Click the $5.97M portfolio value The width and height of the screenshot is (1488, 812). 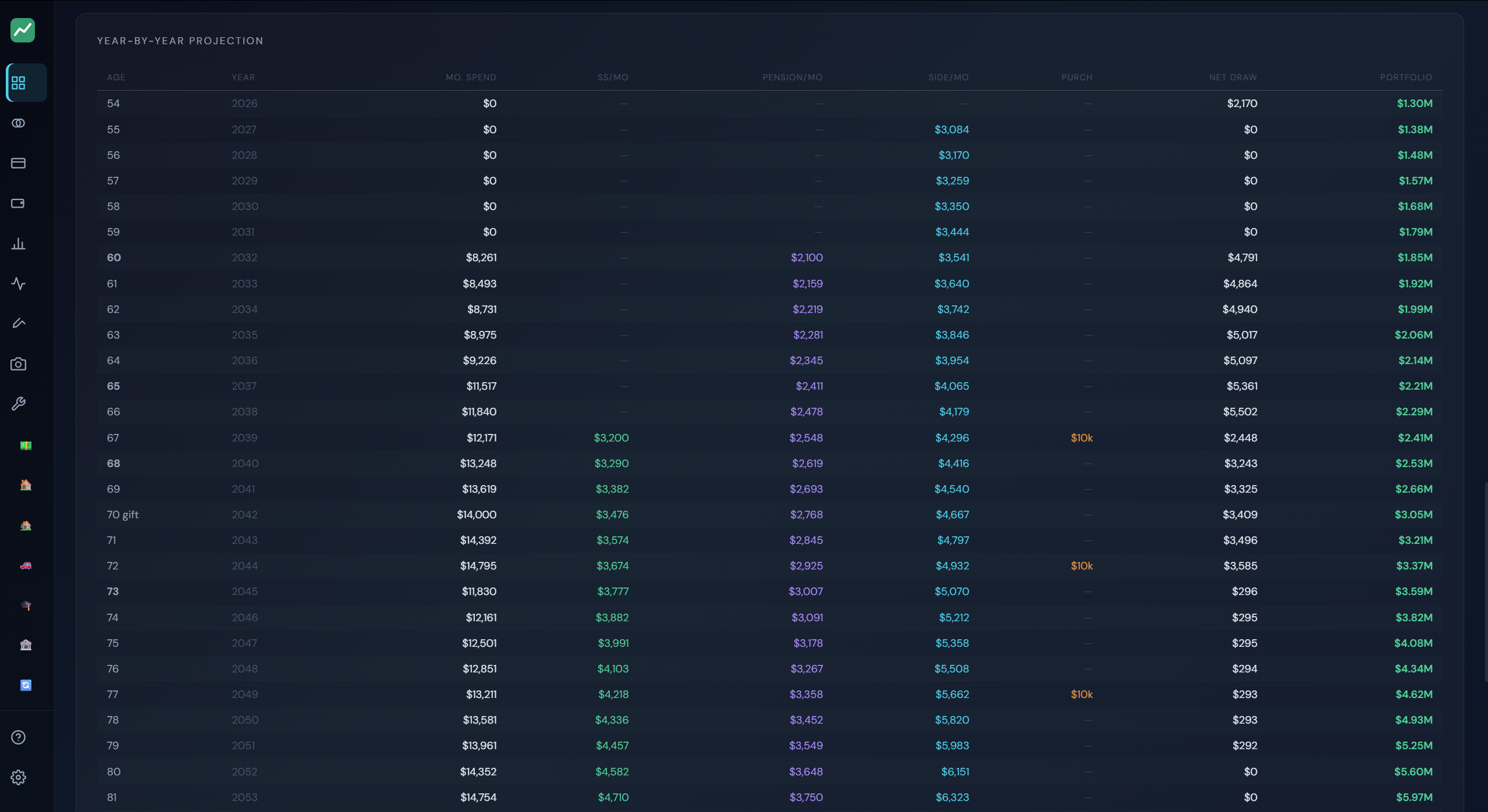(x=1414, y=797)
